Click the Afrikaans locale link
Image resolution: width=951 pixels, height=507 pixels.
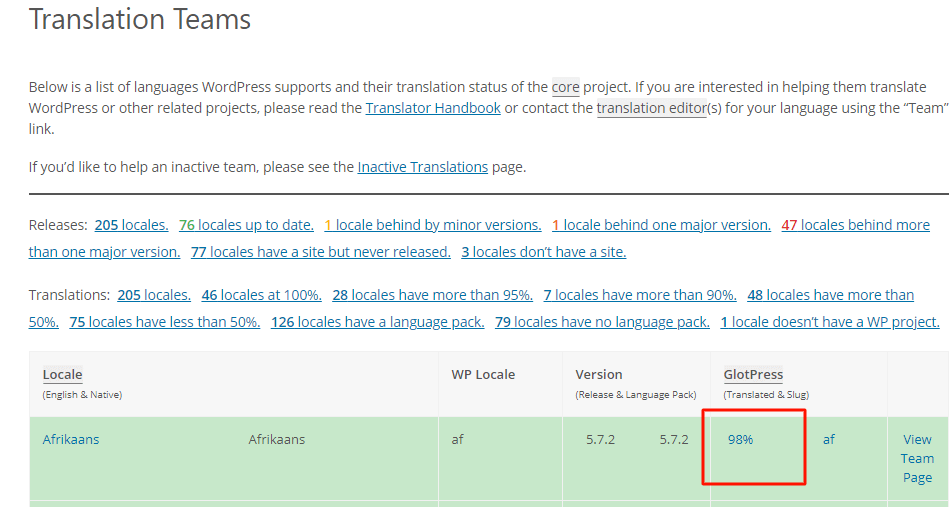pos(70,440)
